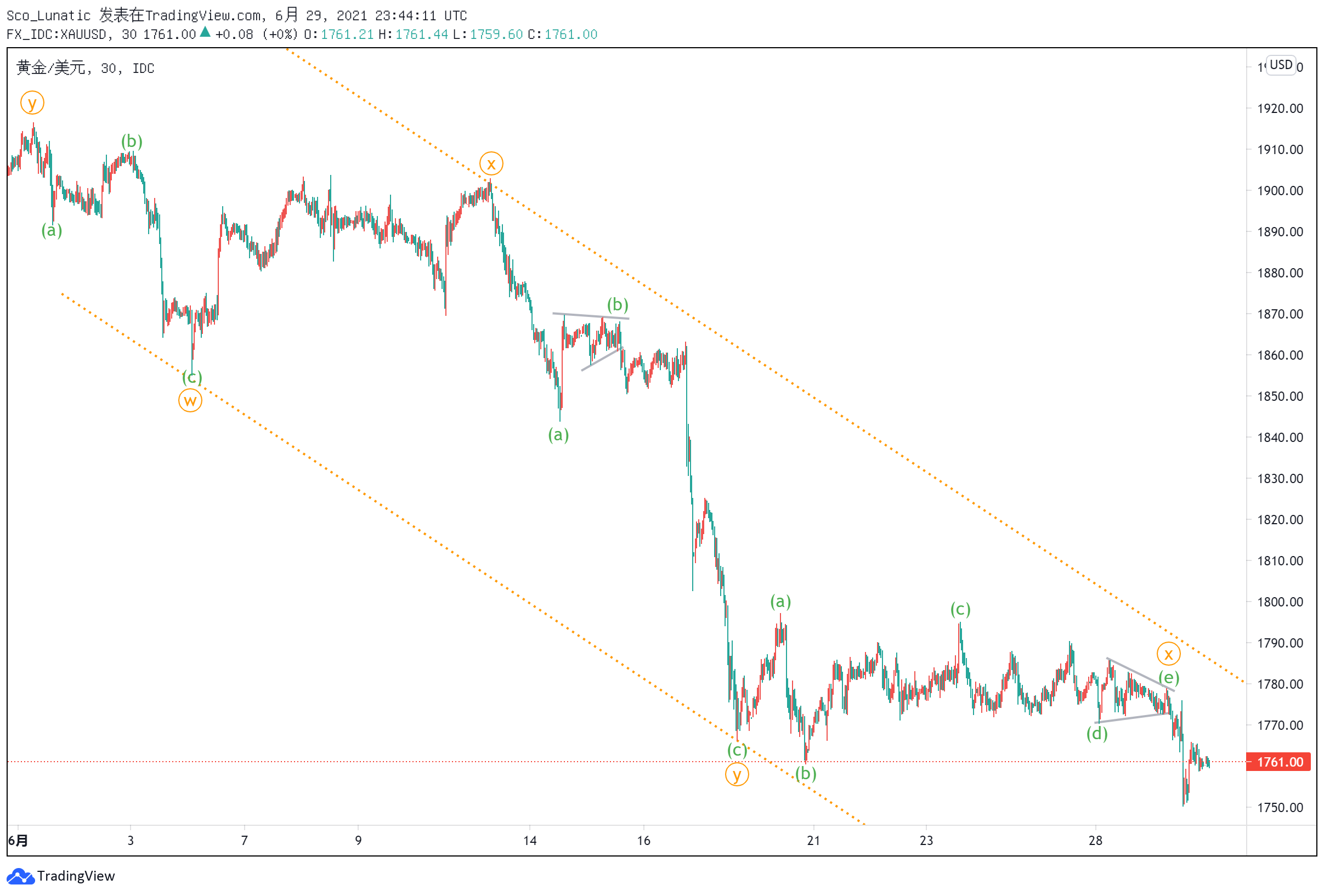Click the USD currency label on price axis
The height and width of the screenshot is (896, 1324).
1281,65
